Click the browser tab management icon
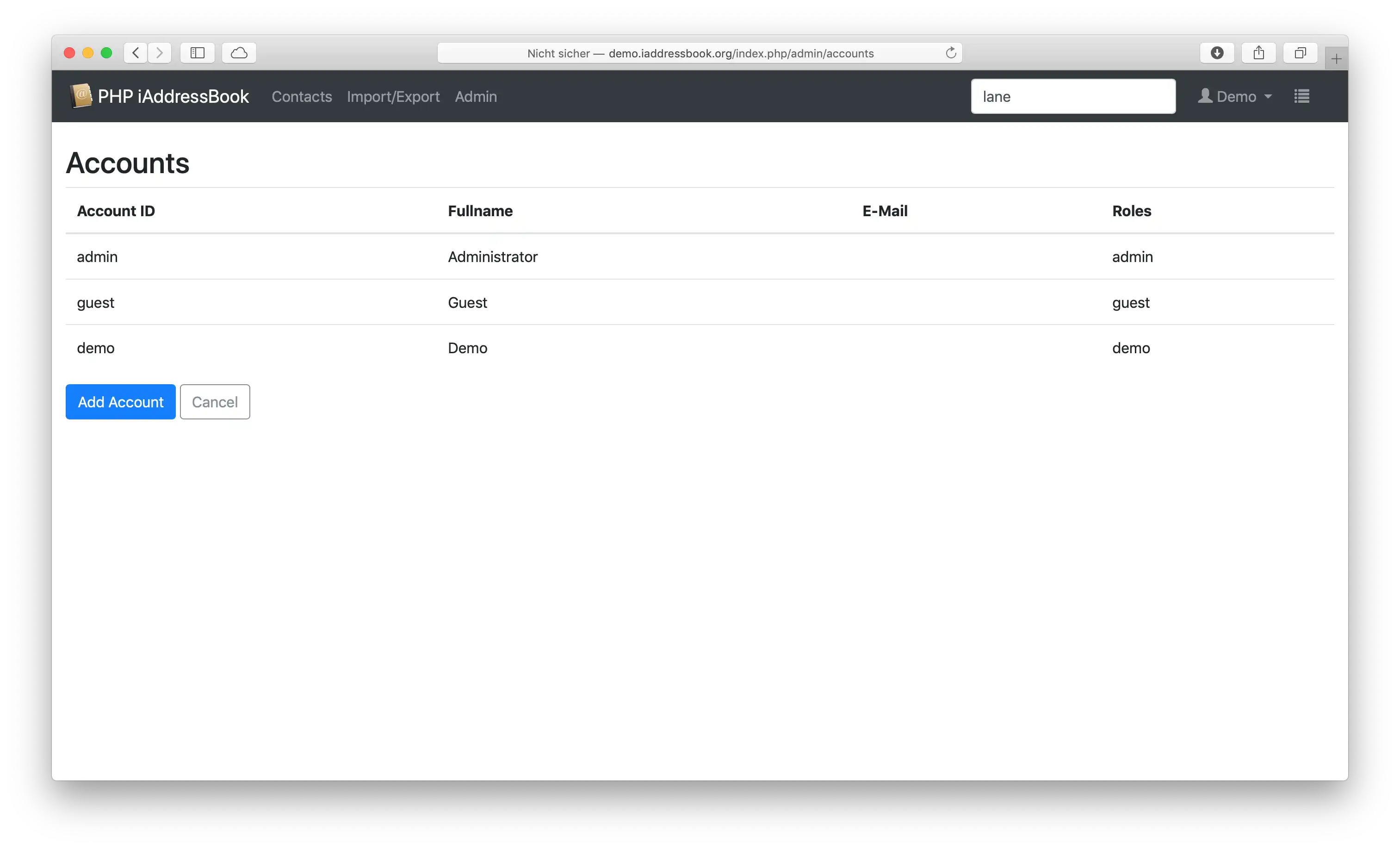Viewport: 1400px width, 849px height. (1299, 52)
